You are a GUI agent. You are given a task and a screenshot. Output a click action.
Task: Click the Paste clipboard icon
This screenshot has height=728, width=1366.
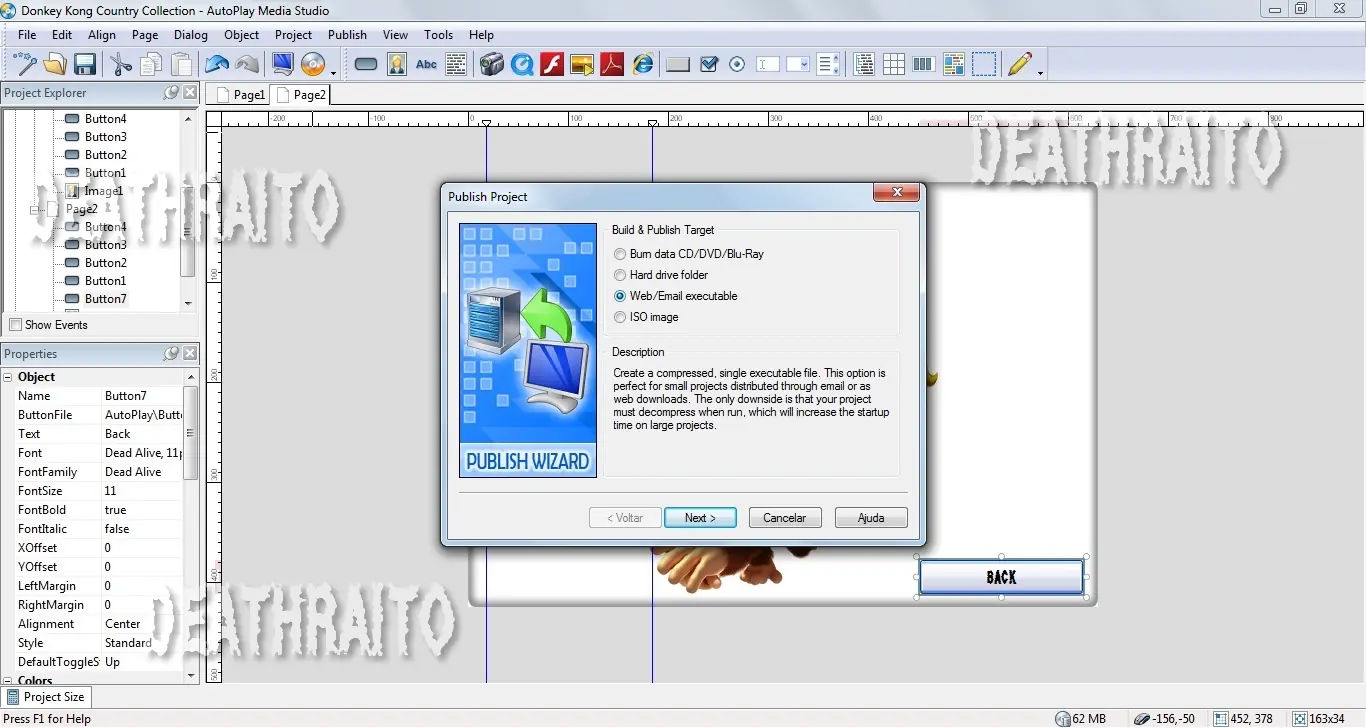coord(181,65)
